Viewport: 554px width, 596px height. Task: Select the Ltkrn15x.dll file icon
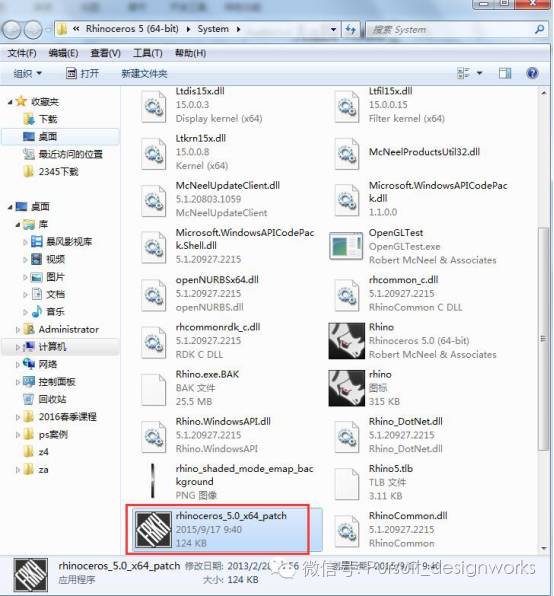click(154, 154)
